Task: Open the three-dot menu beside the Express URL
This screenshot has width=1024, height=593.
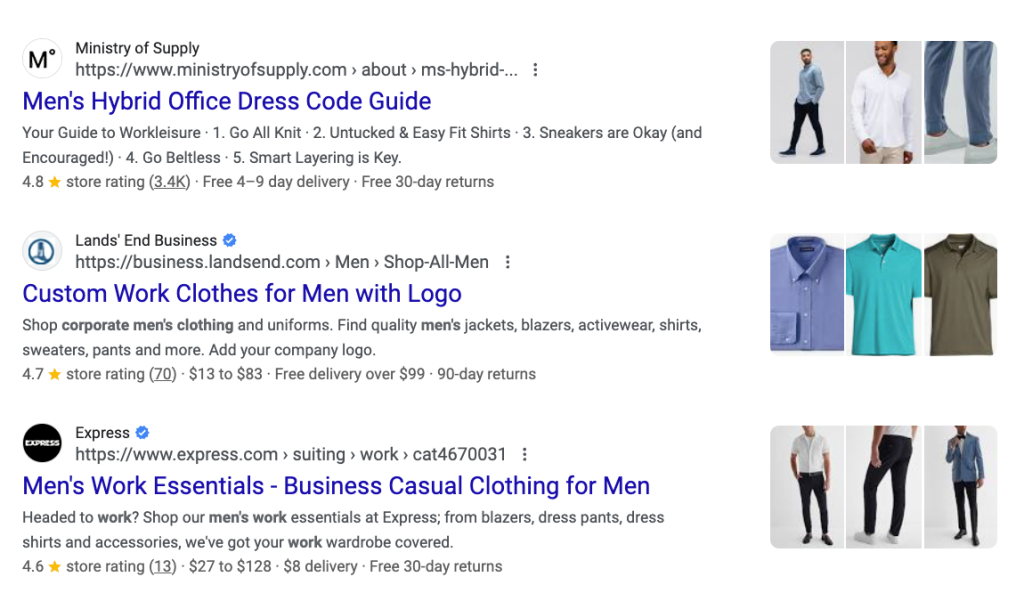Action: 525,454
